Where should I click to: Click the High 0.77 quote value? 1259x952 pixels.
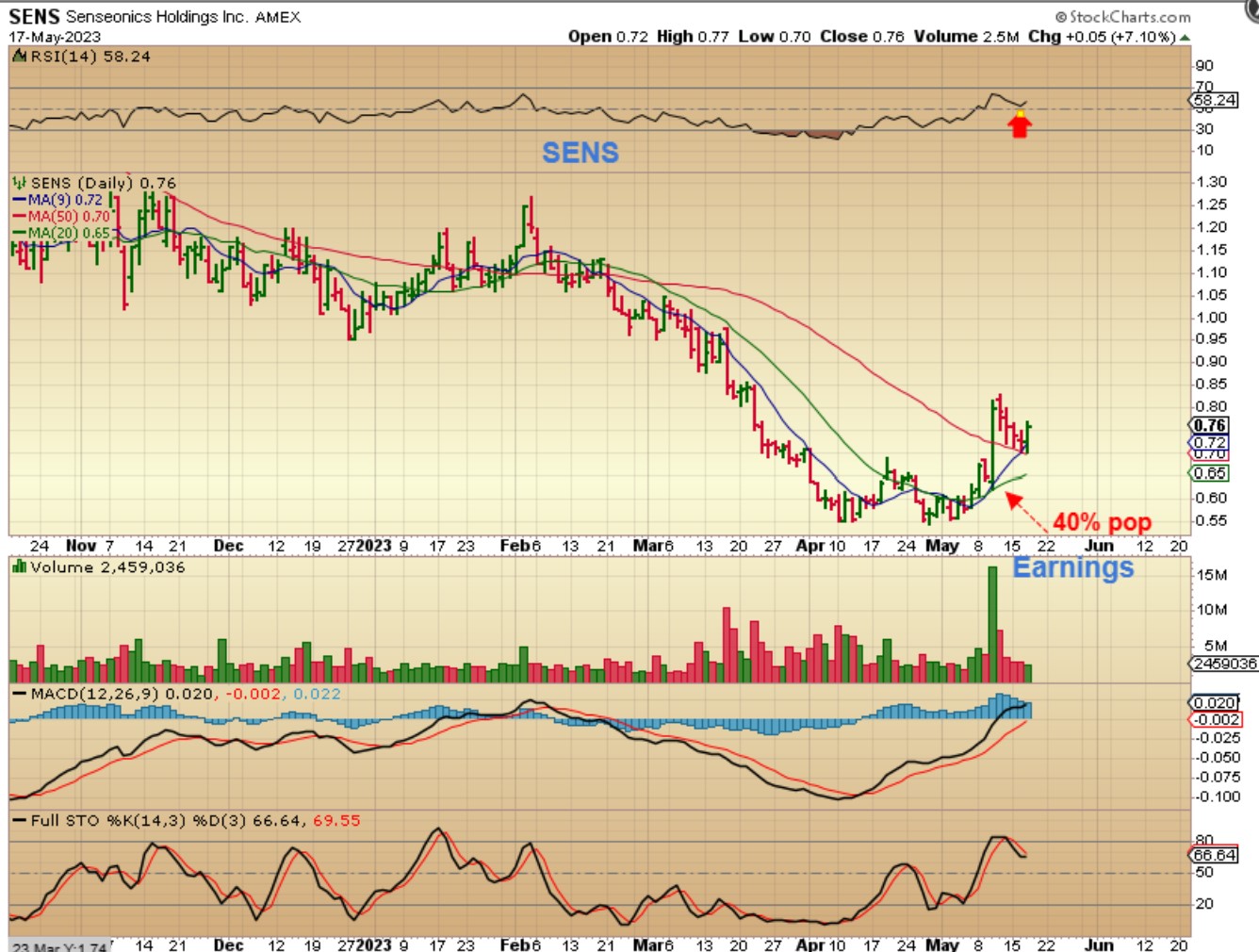(693, 37)
